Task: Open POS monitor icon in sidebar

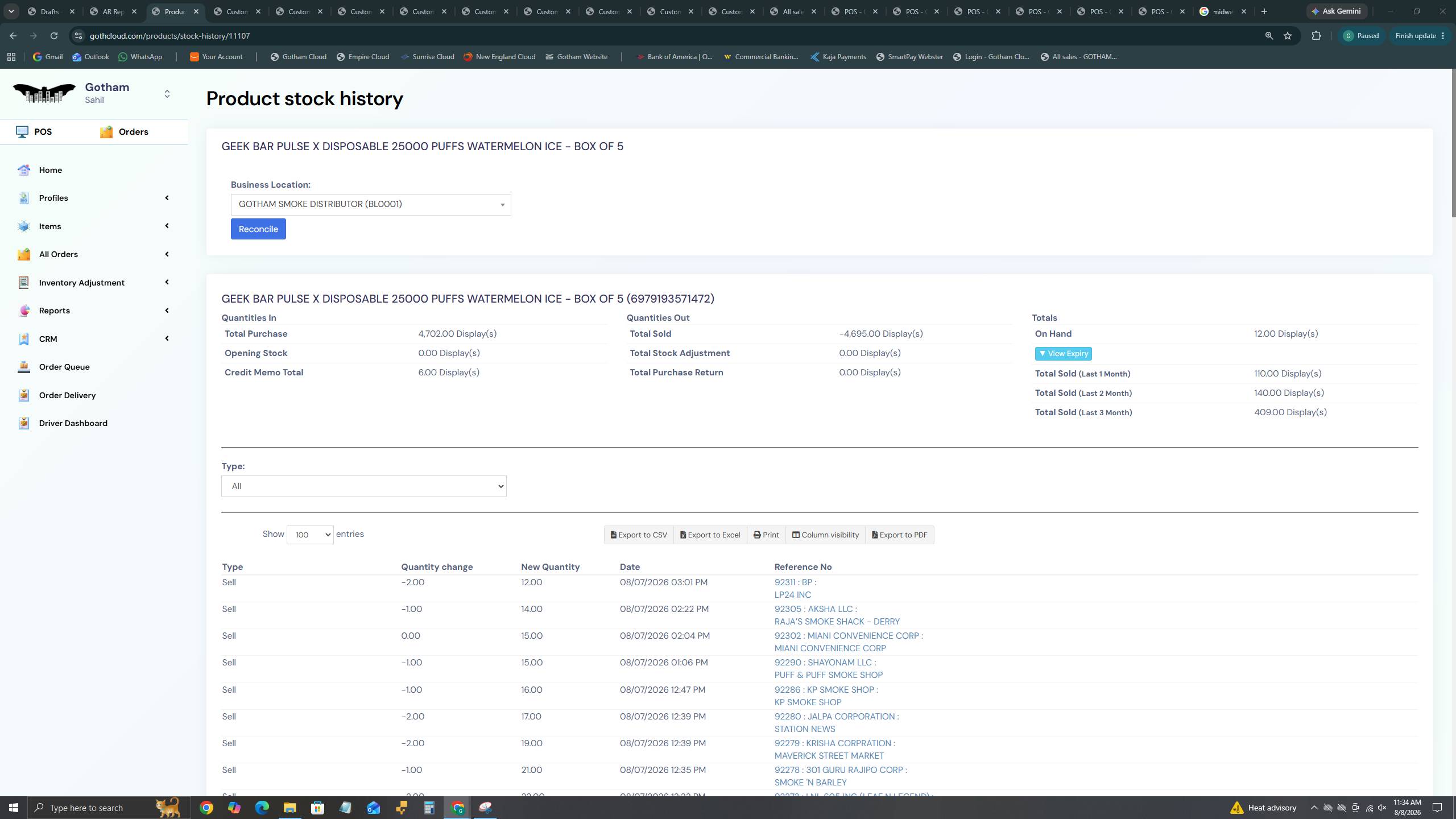Action: [x=22, y=132]
